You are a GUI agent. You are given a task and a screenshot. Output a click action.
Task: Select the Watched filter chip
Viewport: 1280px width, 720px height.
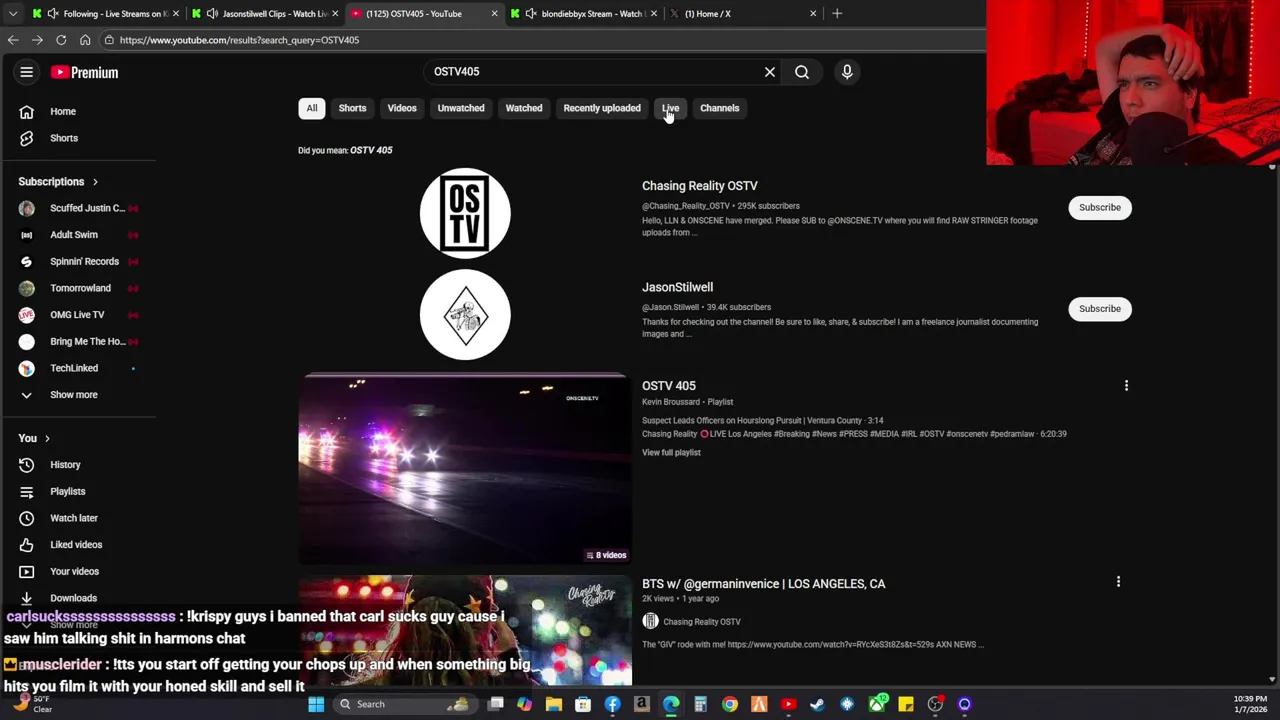524,108
